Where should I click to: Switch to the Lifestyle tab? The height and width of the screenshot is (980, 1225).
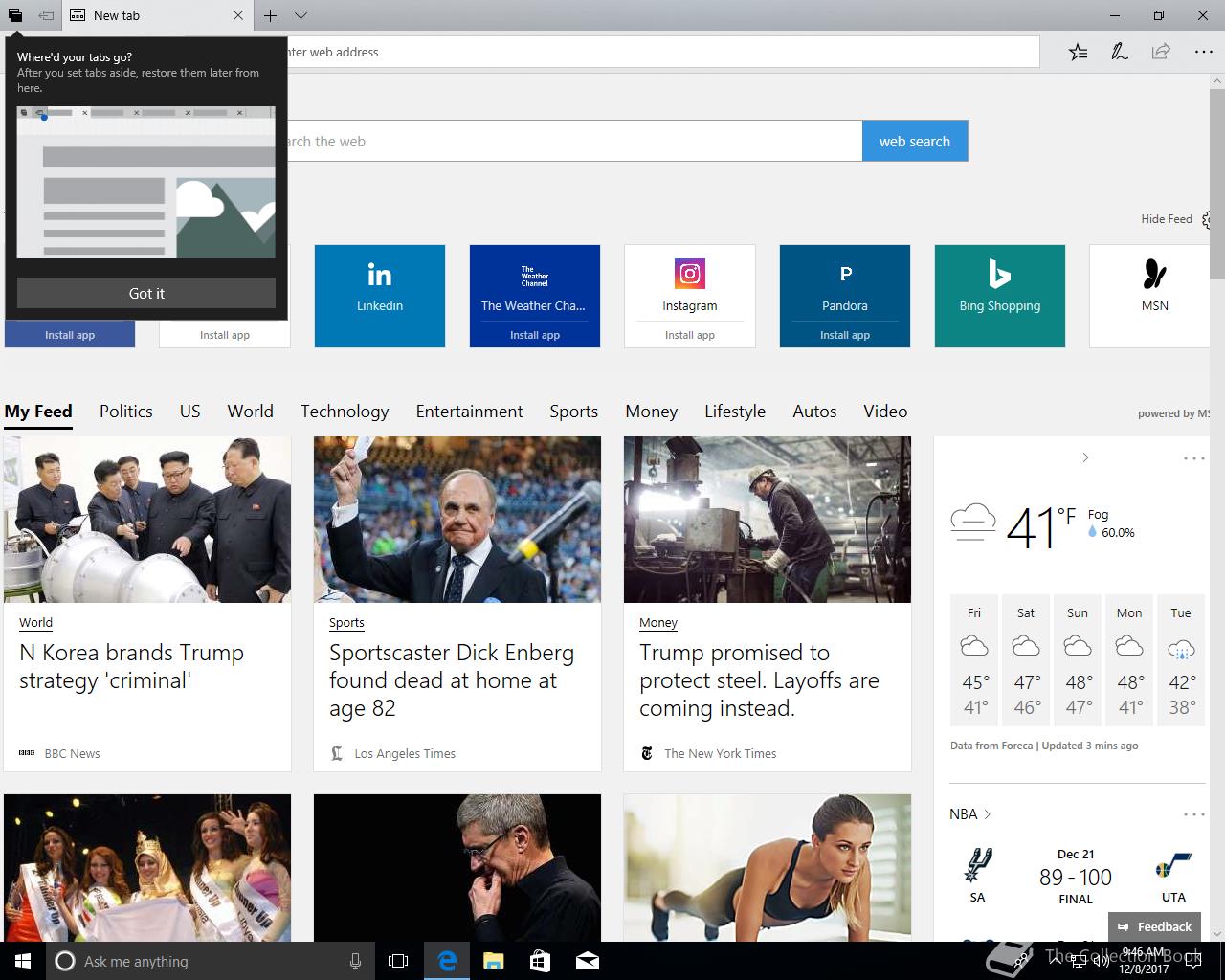pyautogui.click(x=735, y=412)
